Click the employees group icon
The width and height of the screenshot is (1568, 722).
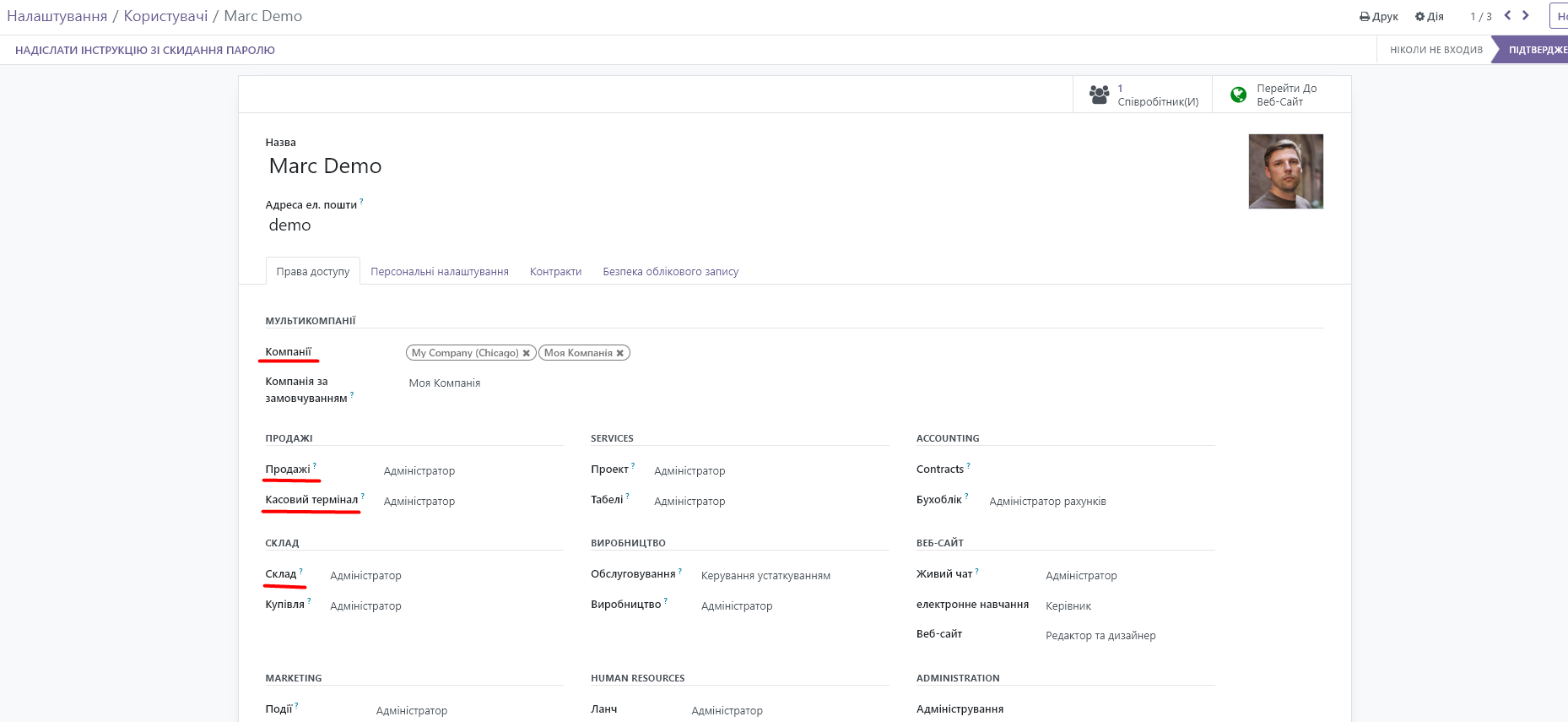click(x=1099, y=95)
